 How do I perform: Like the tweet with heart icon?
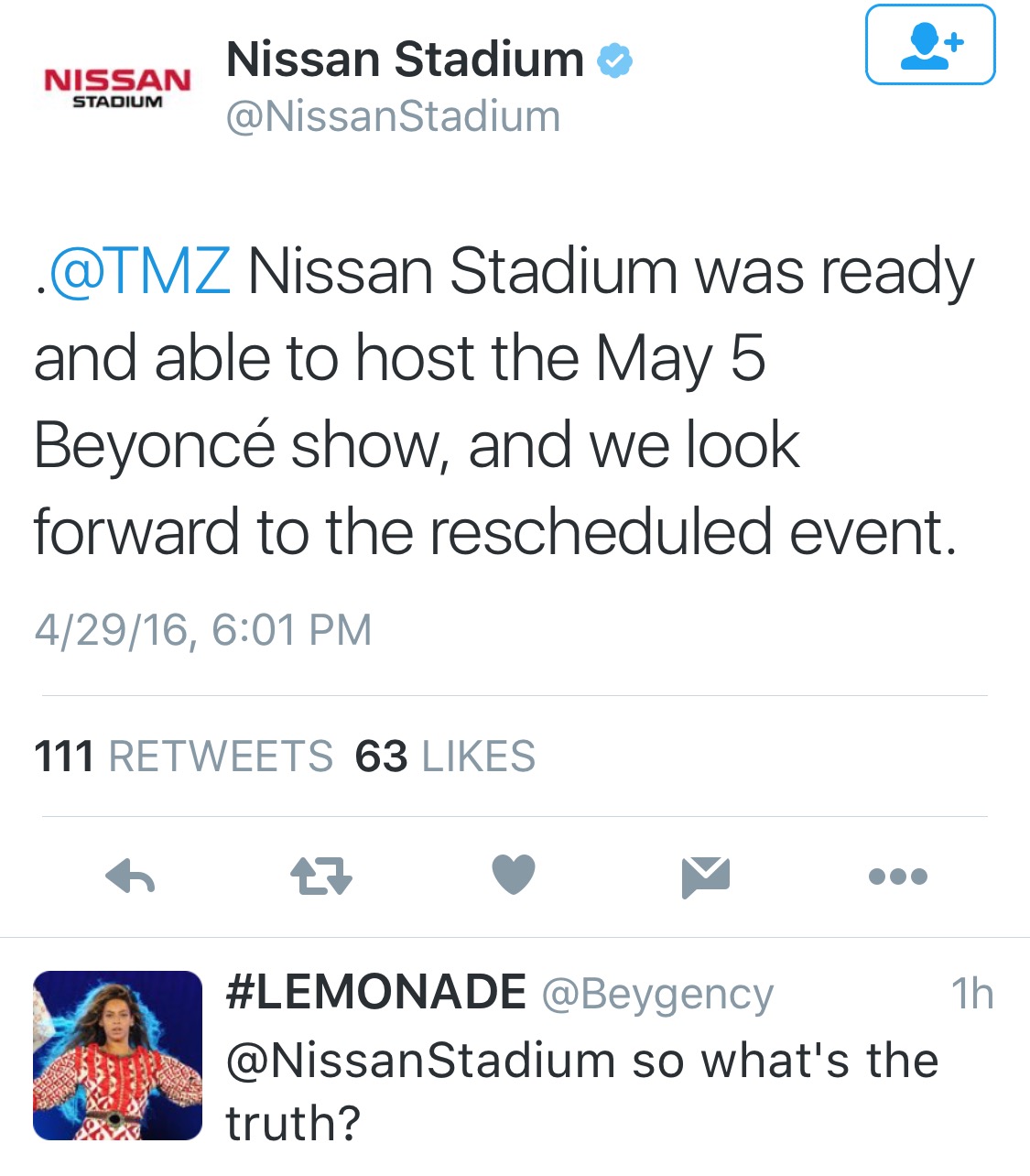[513, 874]
